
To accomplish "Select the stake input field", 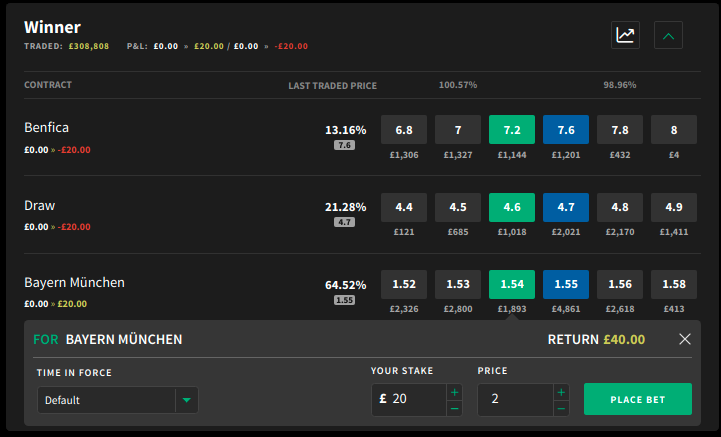I will point(409,399).
